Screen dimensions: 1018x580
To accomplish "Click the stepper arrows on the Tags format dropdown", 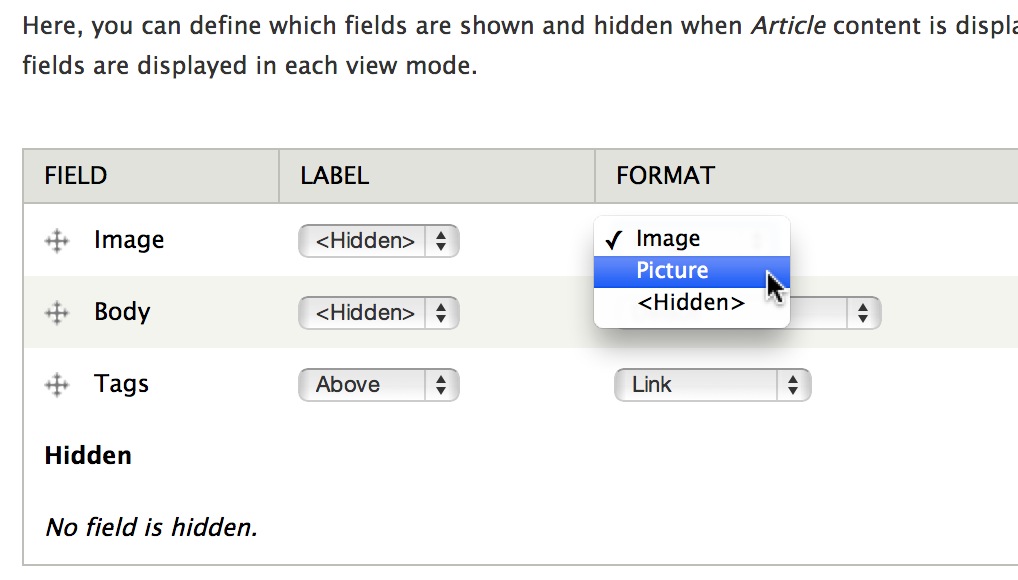I will [x=793, y=384].
